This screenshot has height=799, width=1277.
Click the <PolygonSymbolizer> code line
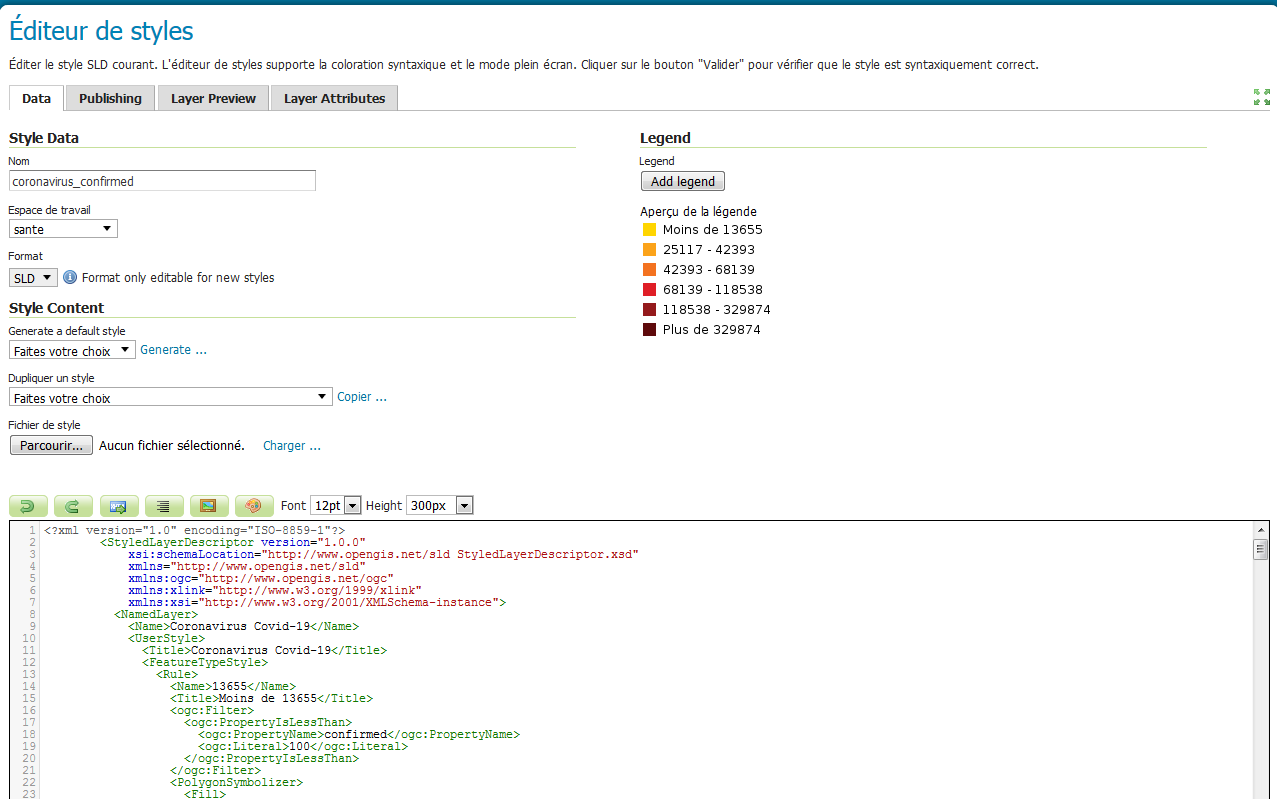236,782
